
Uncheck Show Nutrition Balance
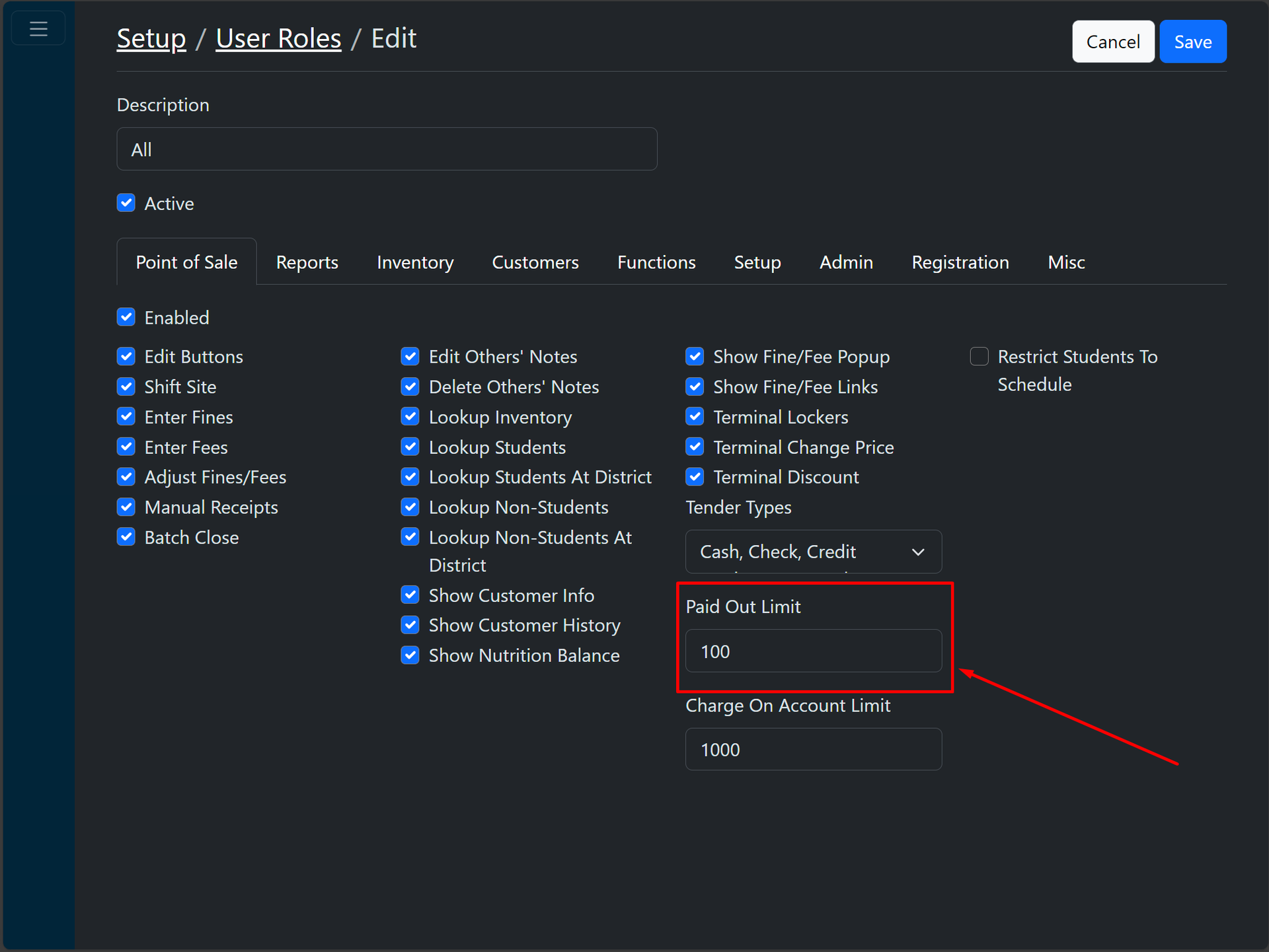410,655
